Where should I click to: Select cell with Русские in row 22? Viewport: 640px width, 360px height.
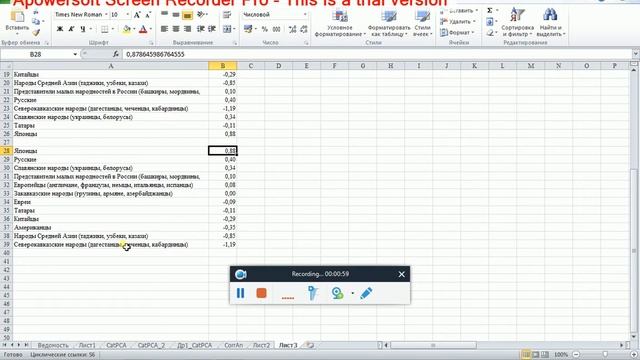pos(110,100)
